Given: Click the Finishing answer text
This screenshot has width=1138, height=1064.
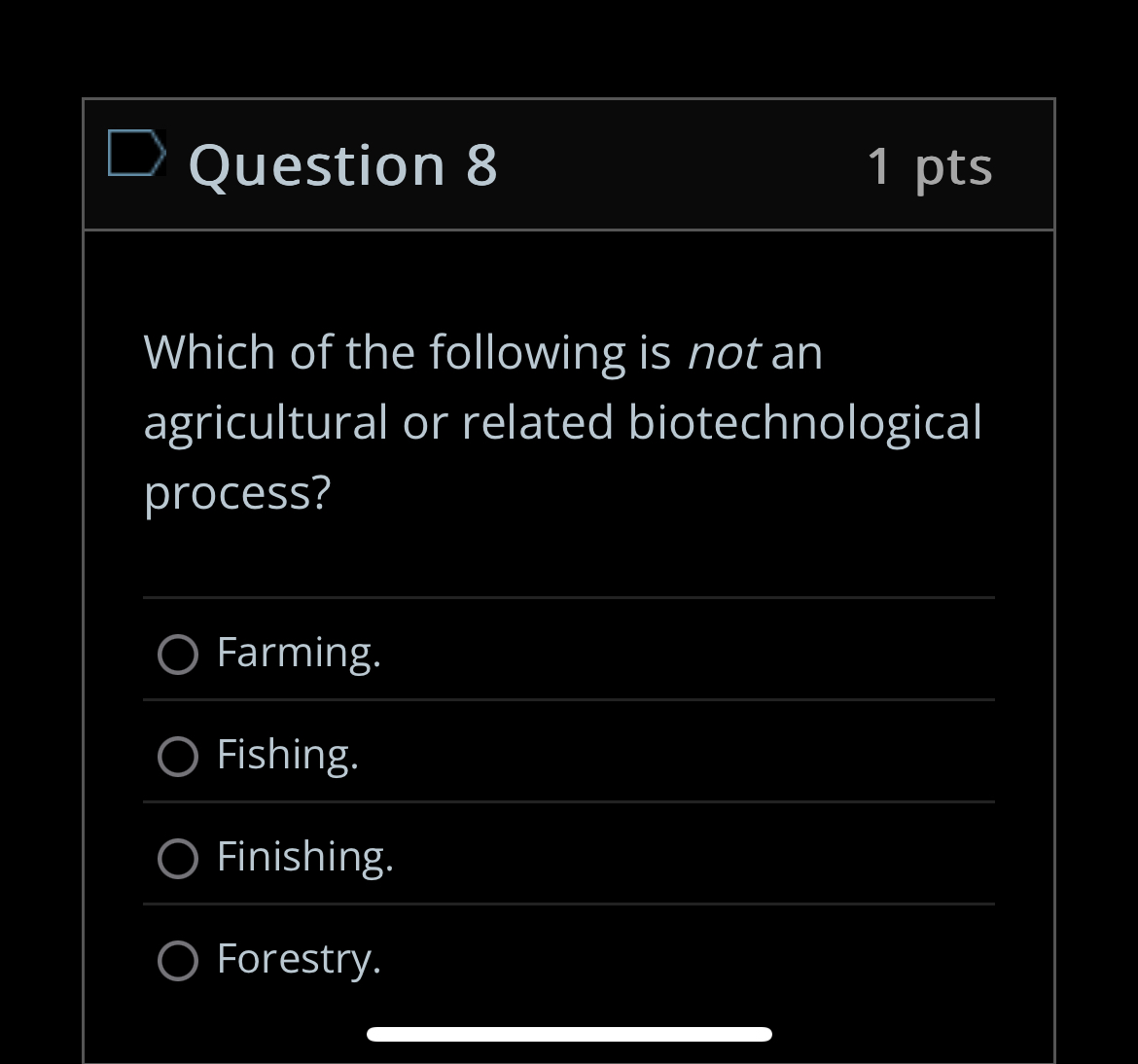Looking at the screenshot, I should pyautogui.click(x=305, y=857).
